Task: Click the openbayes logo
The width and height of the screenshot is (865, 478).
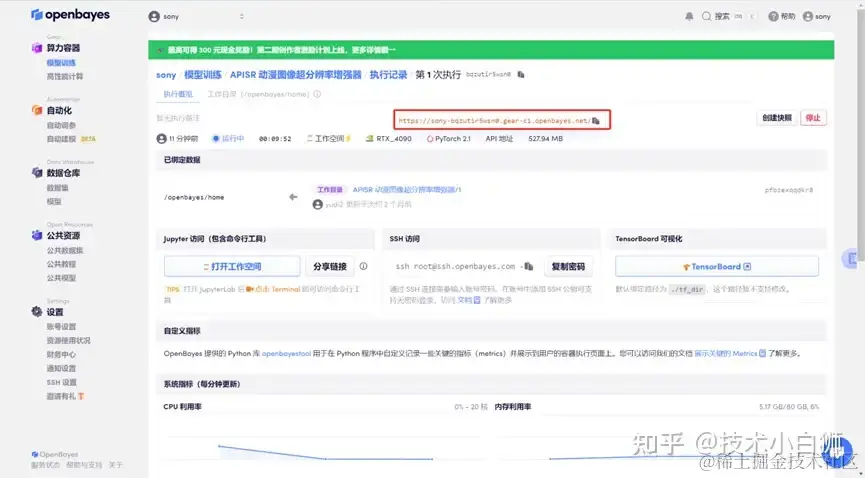Action: (x=70, y=15)
